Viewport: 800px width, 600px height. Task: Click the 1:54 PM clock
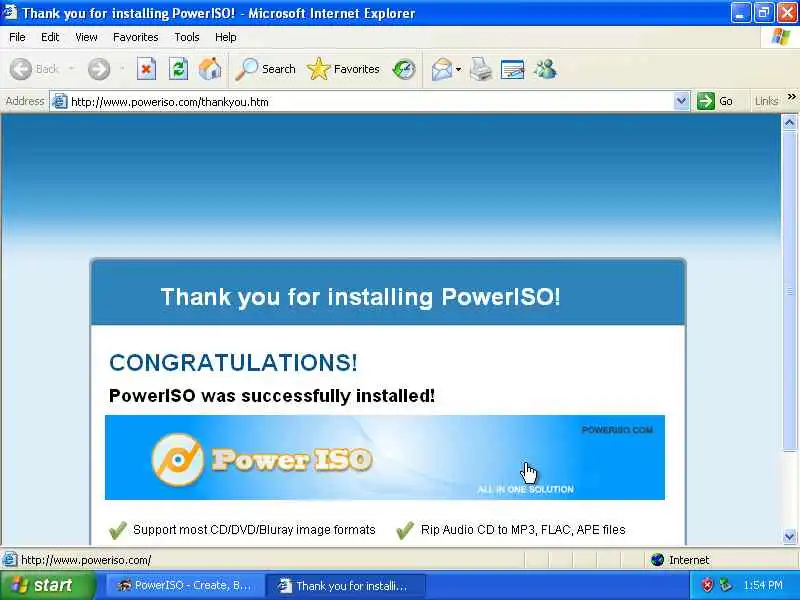763,585
